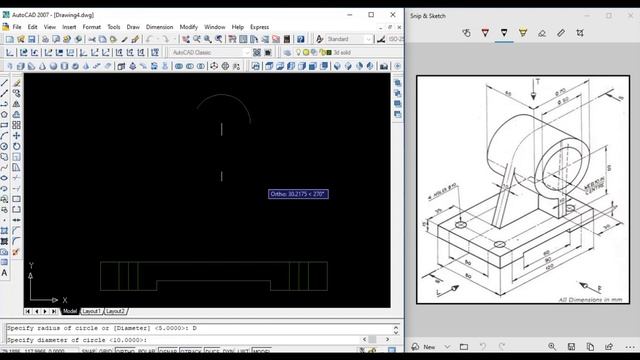This screenshot has width=640, height=360.
Task: Select the Polygon draw tool
Action: (4, 115)
